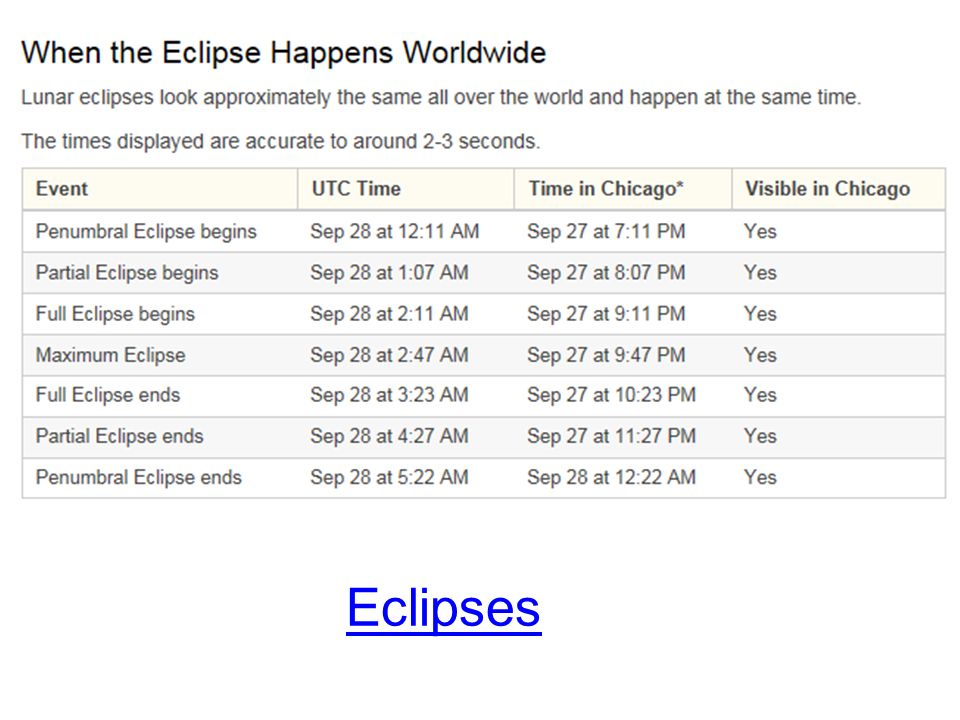The height and width of the screenshot is (720, 960).
Task: Select the Partial Eclipse ends row label
Action: coord(119,436)
